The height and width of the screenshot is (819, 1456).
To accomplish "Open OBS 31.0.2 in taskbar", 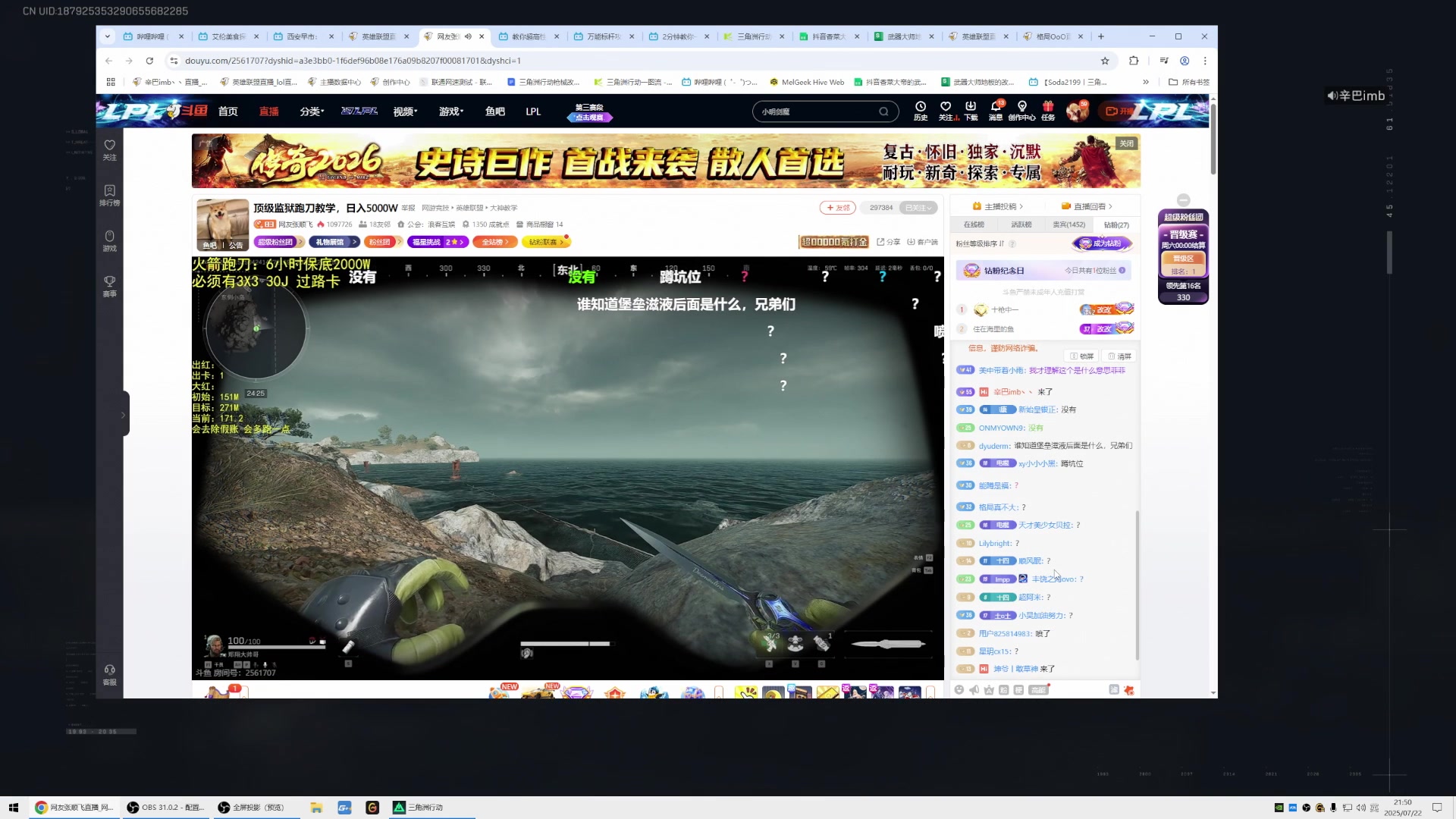I will pyautogui.click(x=166, y=808).
